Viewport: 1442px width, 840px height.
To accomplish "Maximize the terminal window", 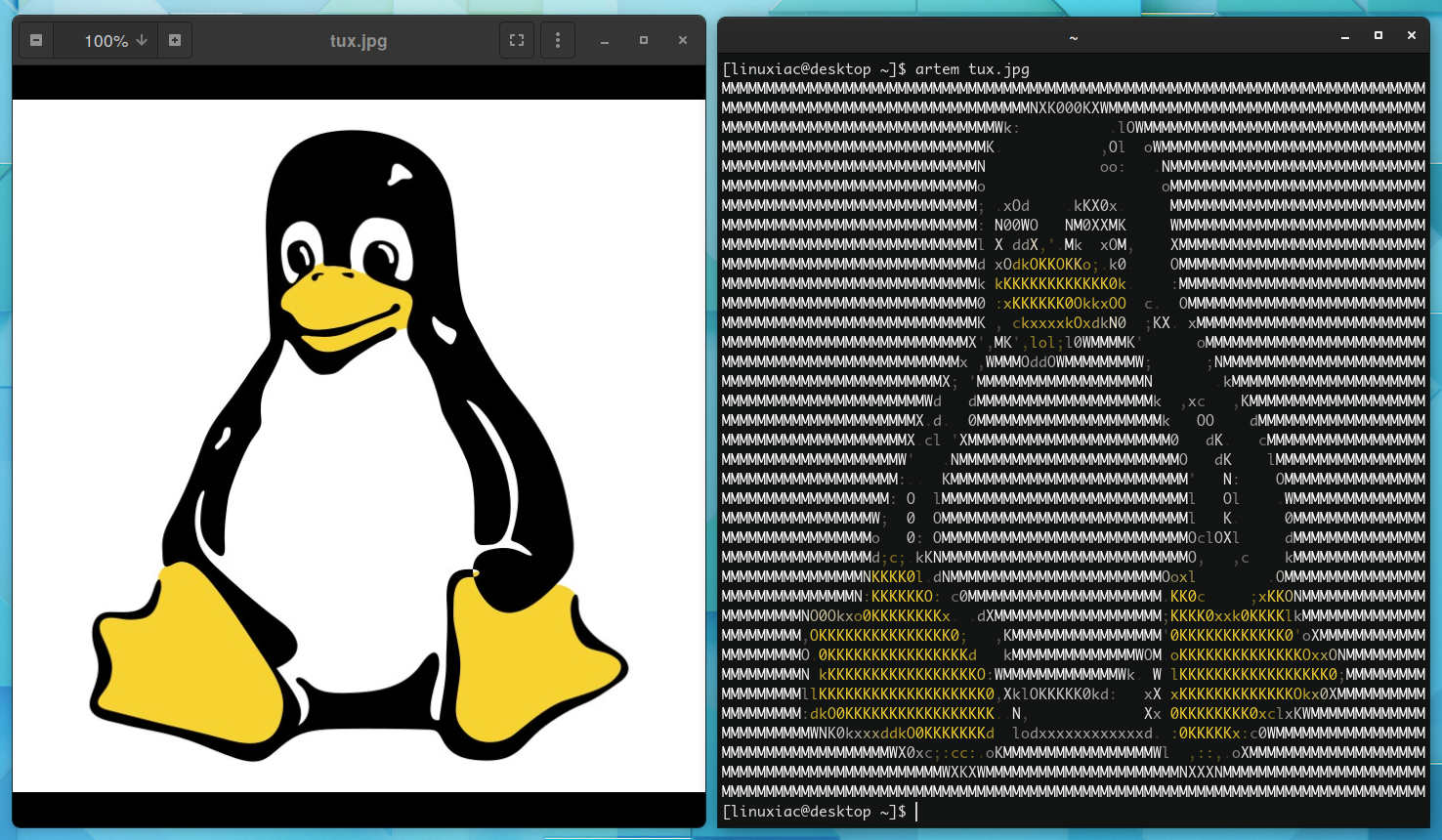I will [1378, 35].
